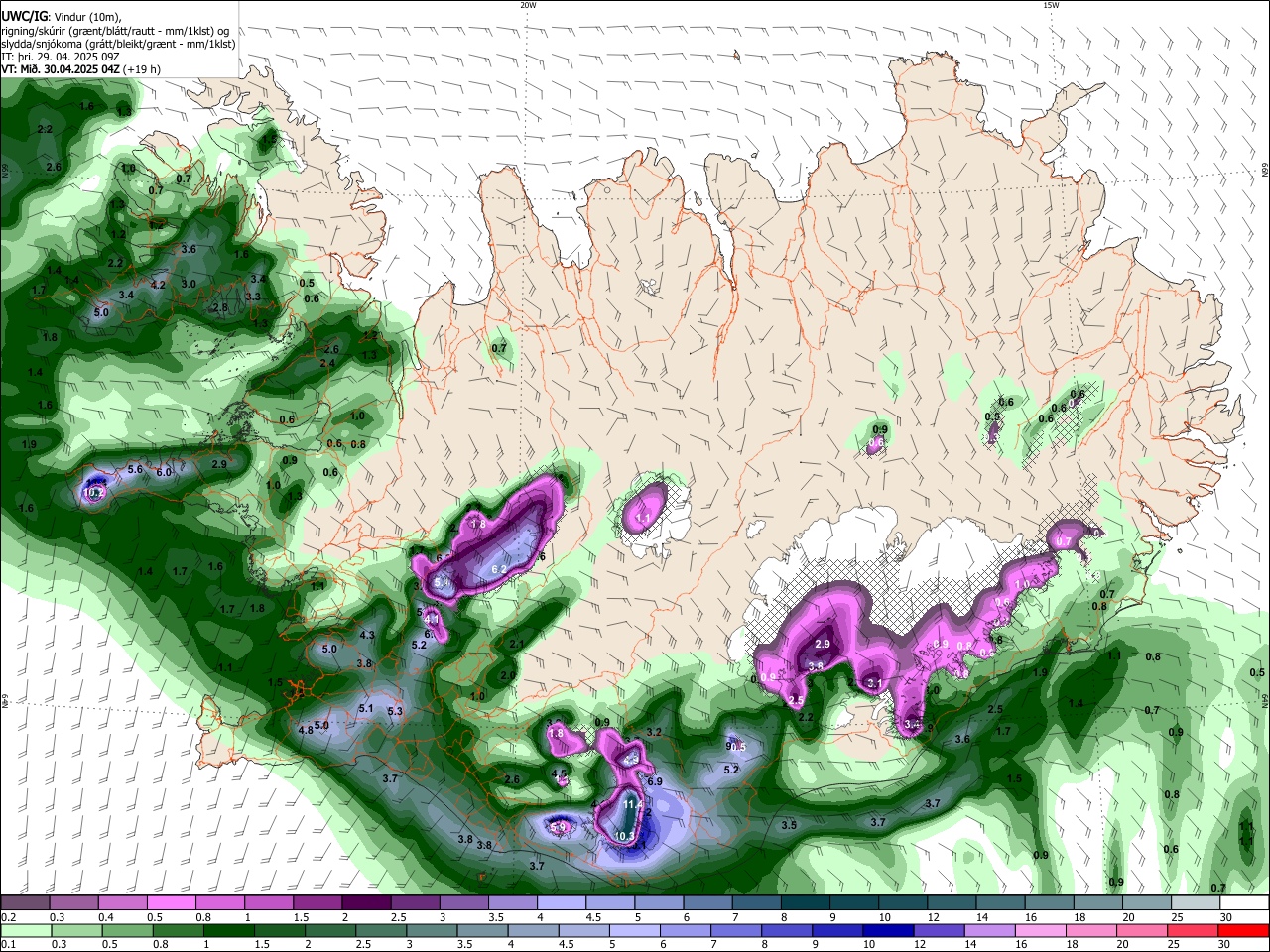Image resolution: width=1270 pixels, height=952 pixels.
Task: Click the dark teal 8–9 snow legend swatch
Action: pos(807,903)
